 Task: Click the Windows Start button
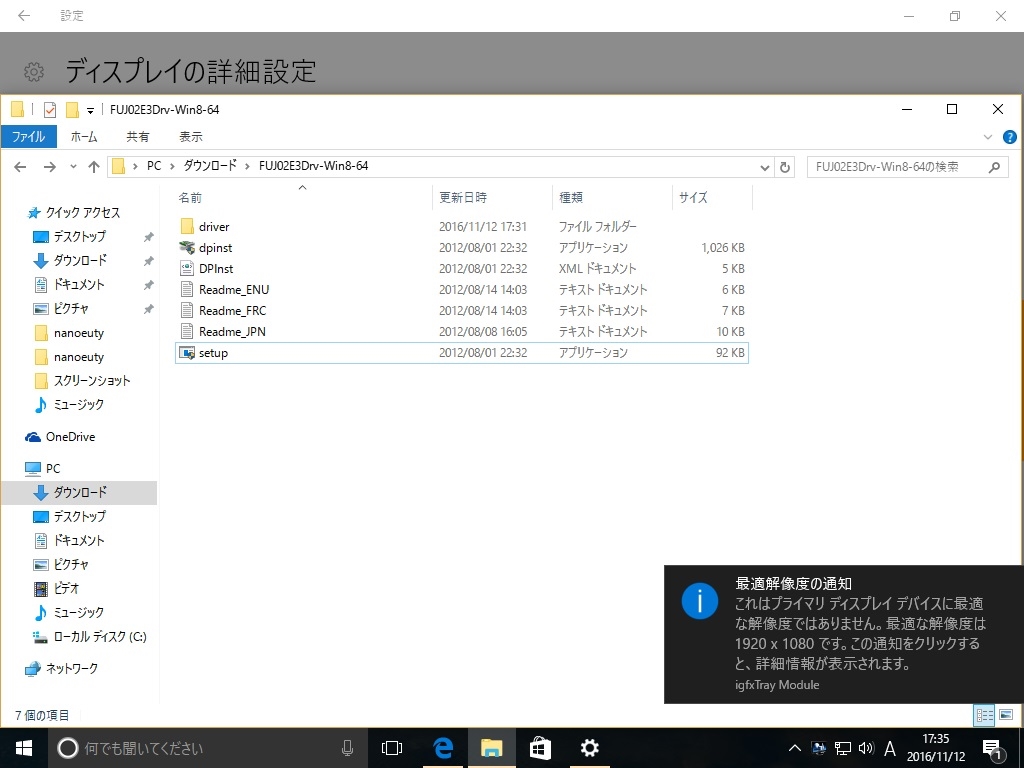24,748
